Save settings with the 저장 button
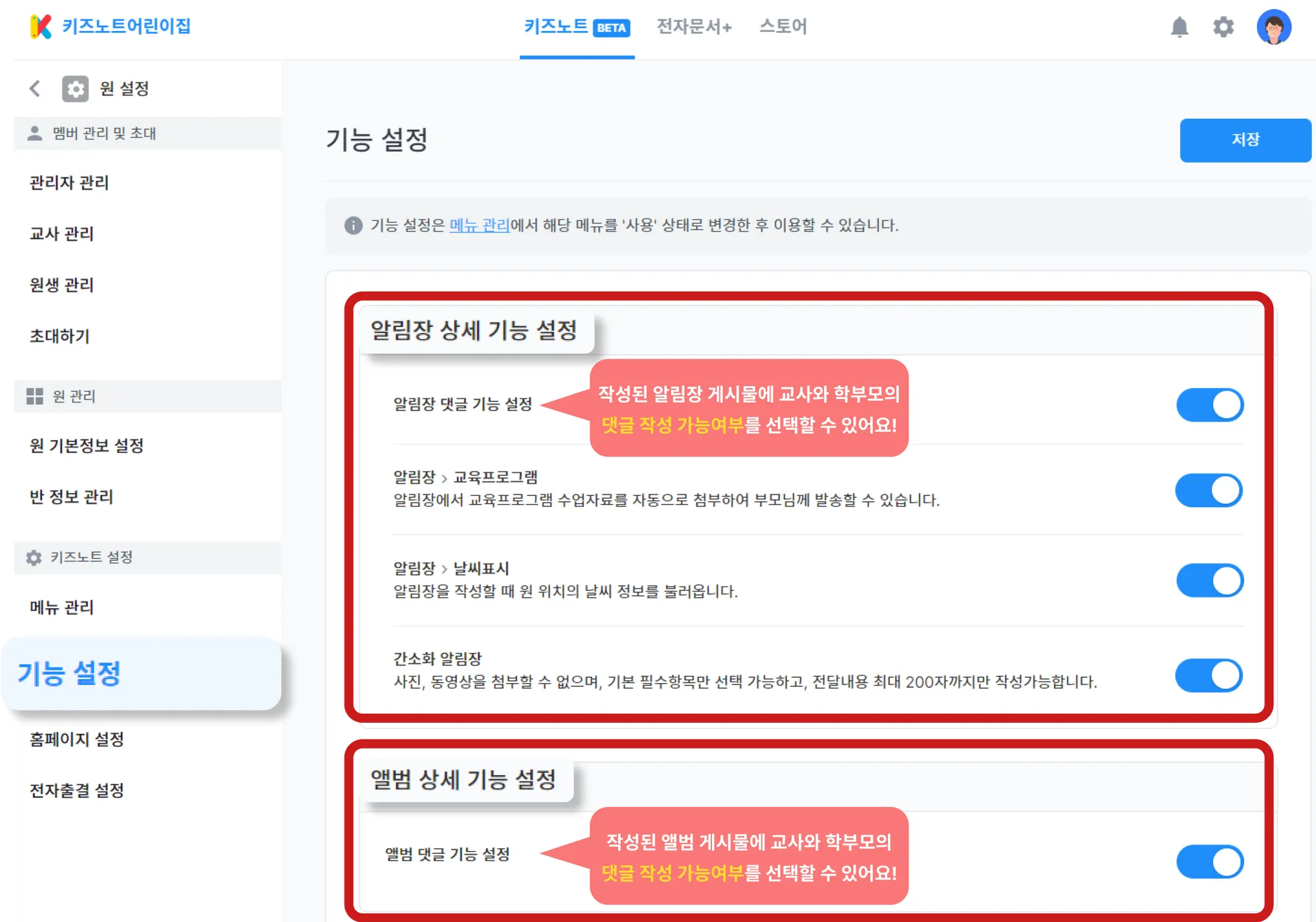1316x922 pixels. [x=1245, y=140]
